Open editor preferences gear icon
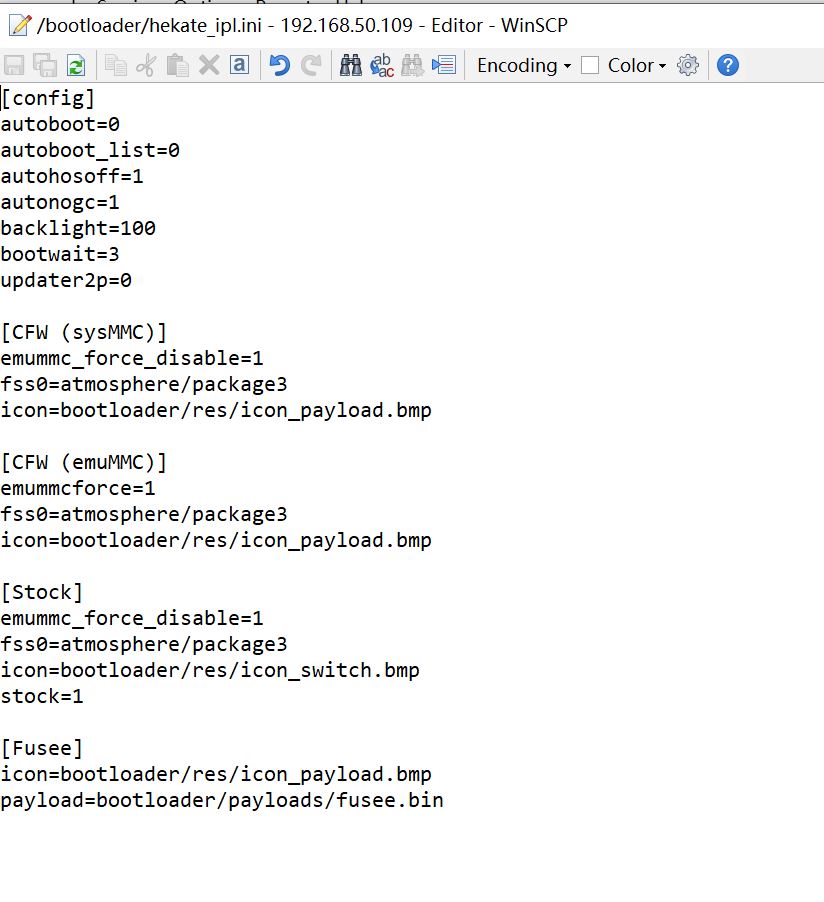 point(688,66)
